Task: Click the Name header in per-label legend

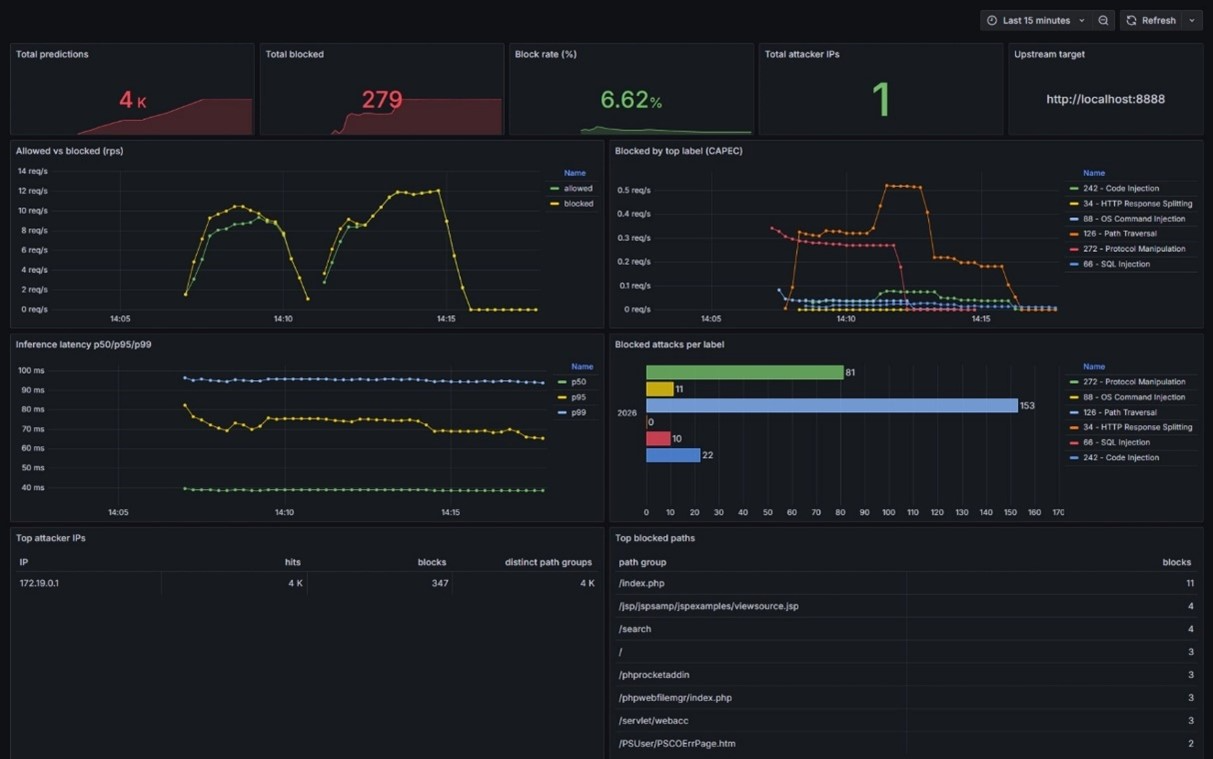Action: pyautogui.click(x=1094, y=367)
